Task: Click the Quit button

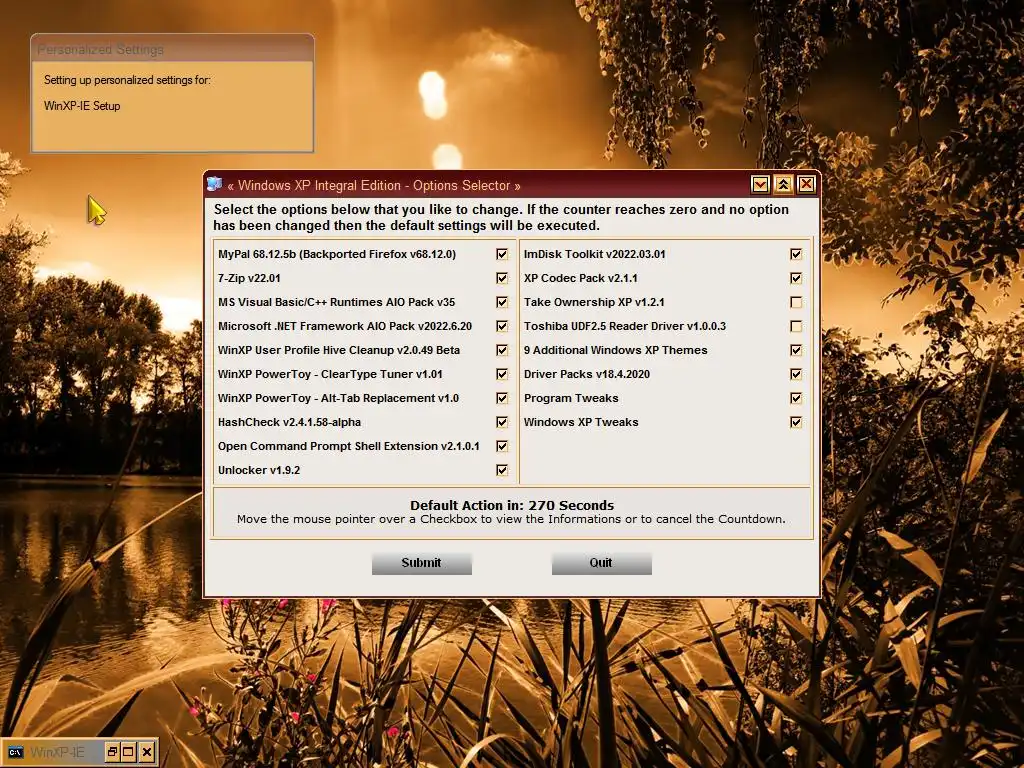Action: pos(601,563)
